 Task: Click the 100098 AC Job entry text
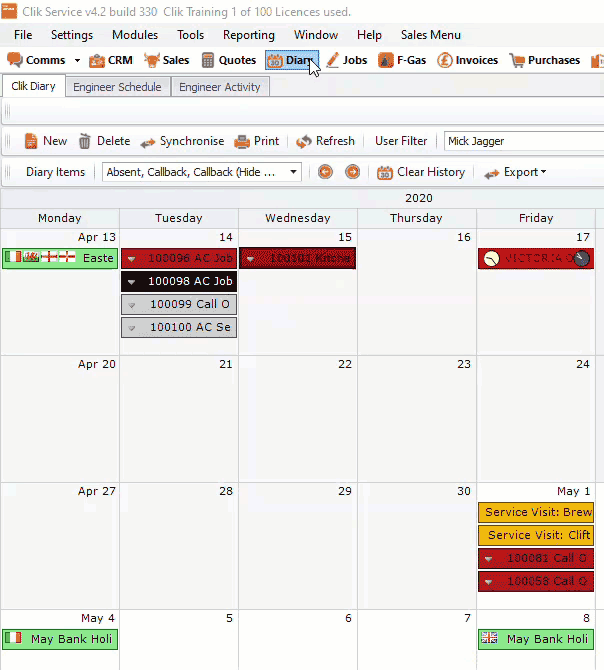tap(190, 281)
